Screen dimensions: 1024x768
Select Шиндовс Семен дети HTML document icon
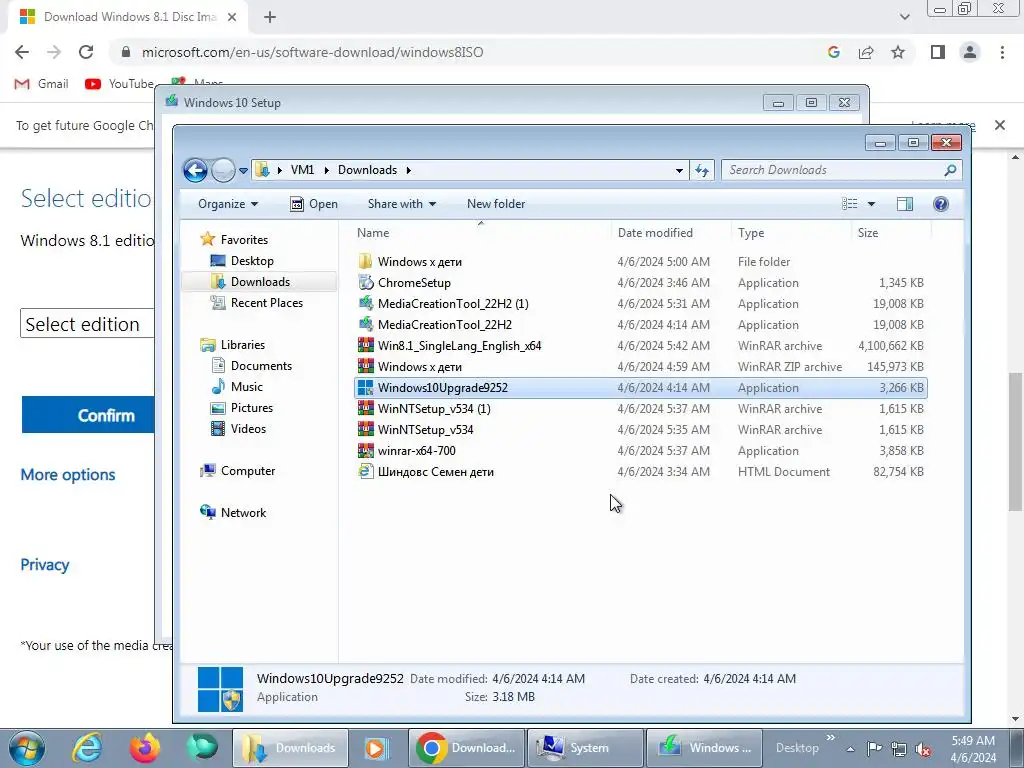coord(366,472)
